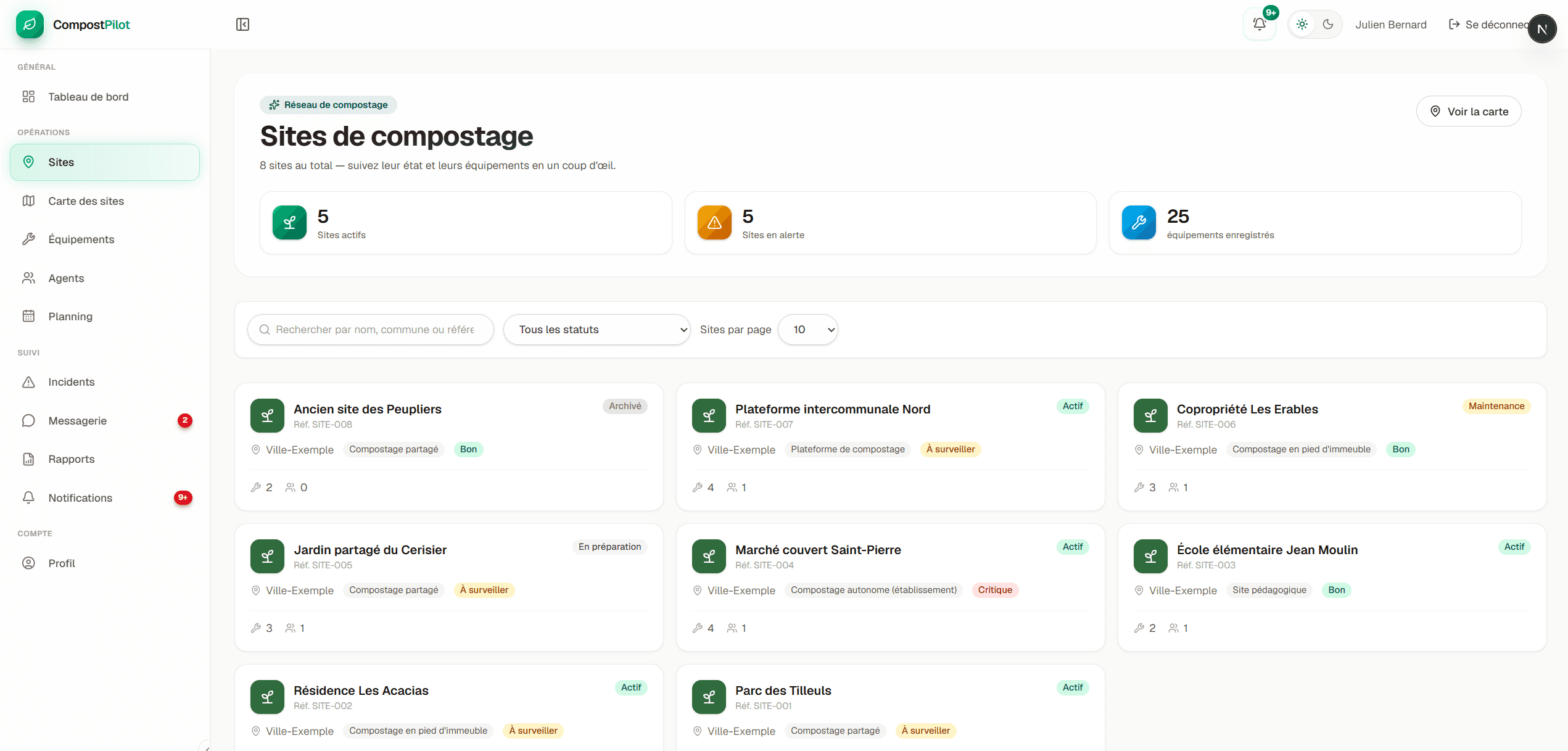
Task: Collapse the sidebar panel toggle icon
Action: coord(242,25)
